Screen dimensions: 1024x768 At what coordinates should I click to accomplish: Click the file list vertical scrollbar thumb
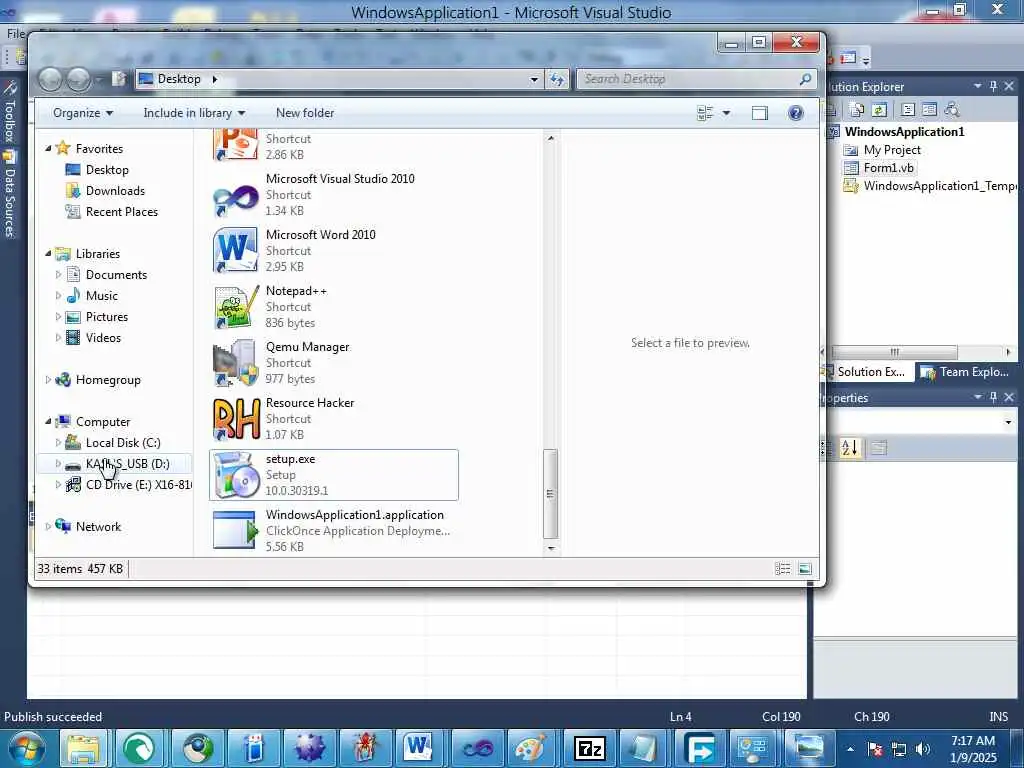(551, 494)
